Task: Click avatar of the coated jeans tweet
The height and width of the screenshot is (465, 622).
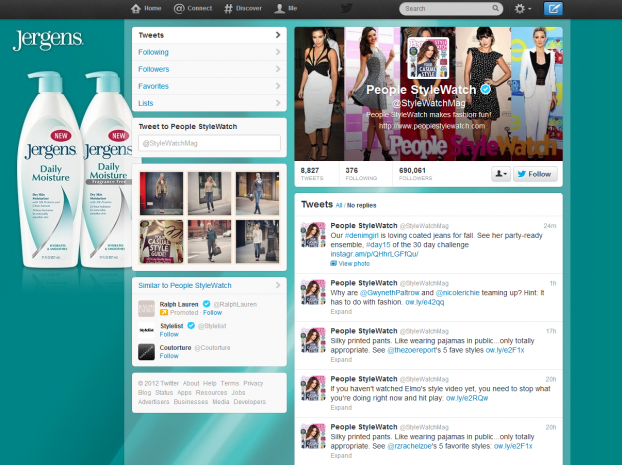Action: pos(313,235)
